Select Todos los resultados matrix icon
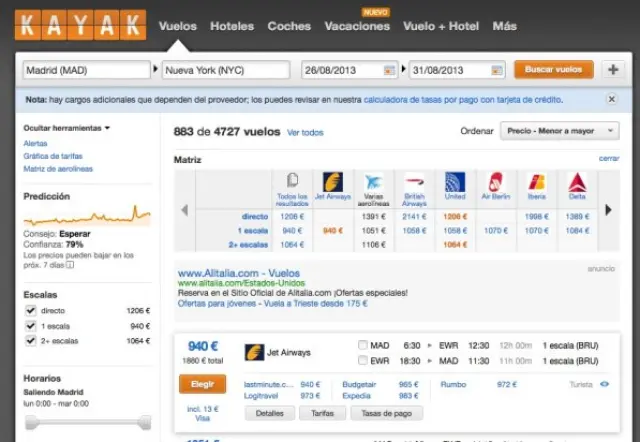Viewport: 640px width, 442px height. click(x=292, y=181)
